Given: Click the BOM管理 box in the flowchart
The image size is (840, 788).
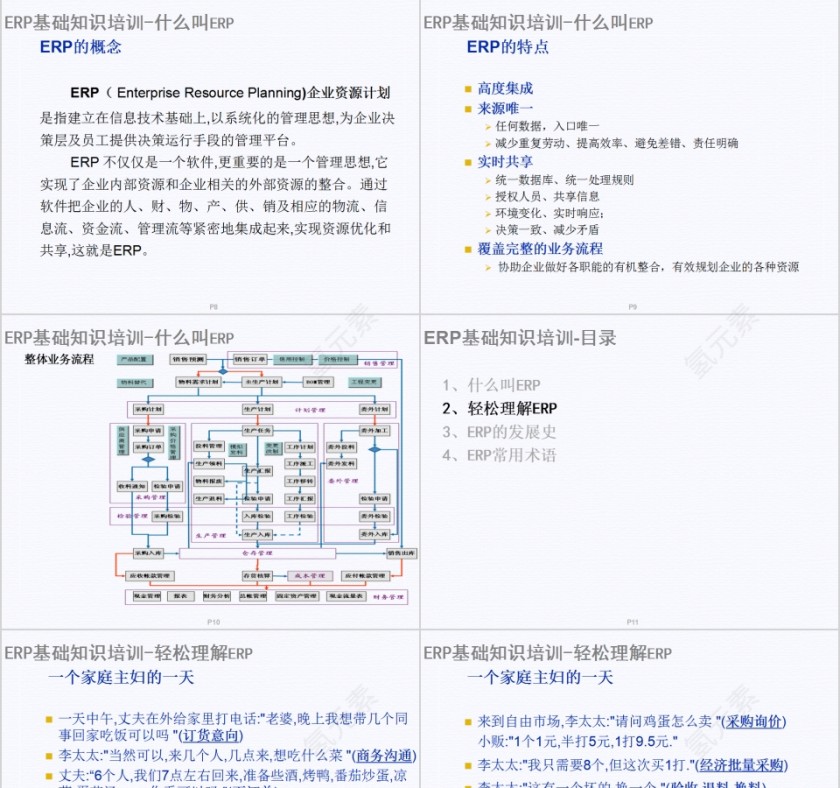Looking at the screenshot, I should pos(317,382).
